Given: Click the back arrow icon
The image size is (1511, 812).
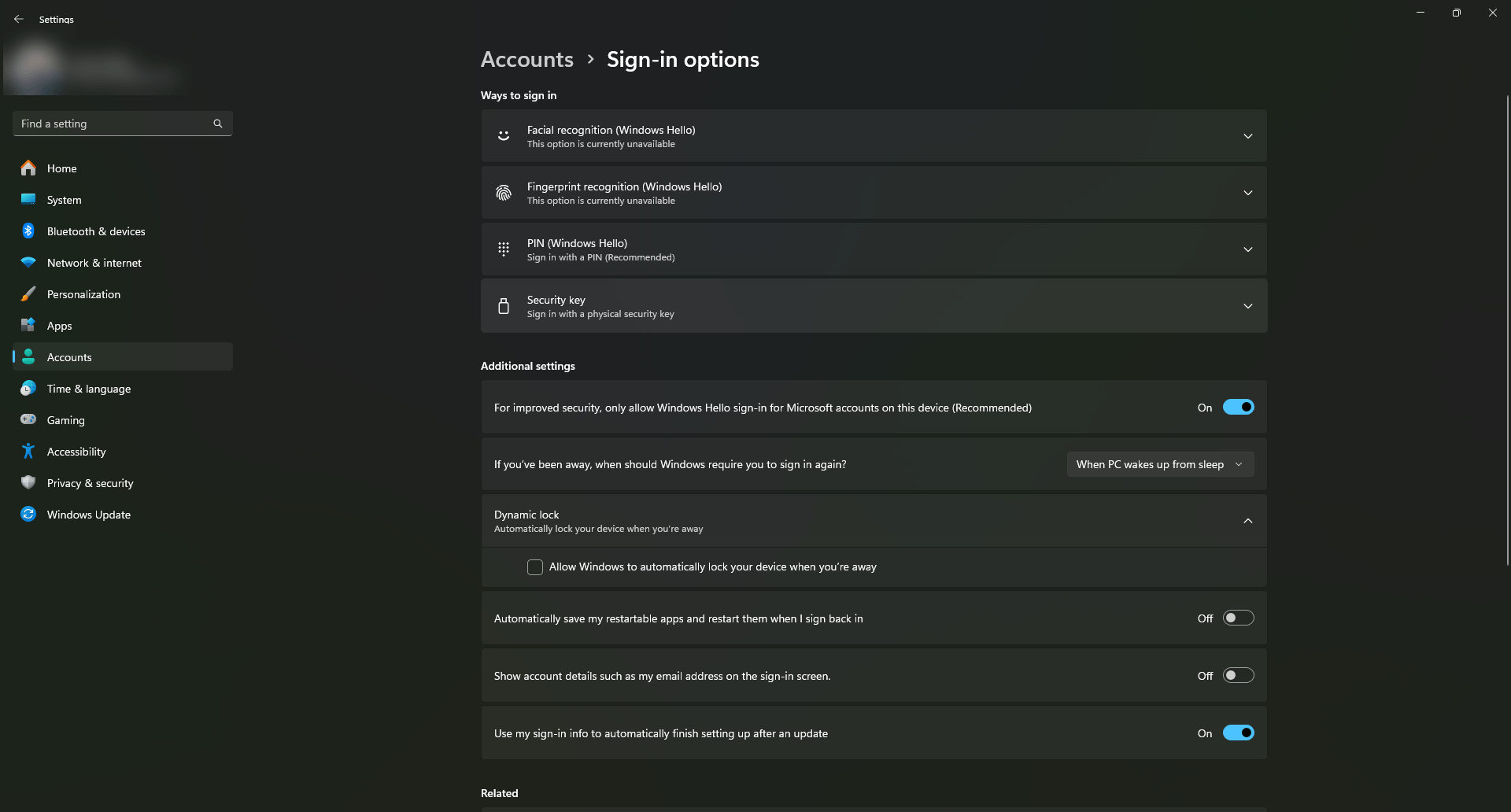Looking at the screenshot, I should pyautogui.click(x=19, y=19).
